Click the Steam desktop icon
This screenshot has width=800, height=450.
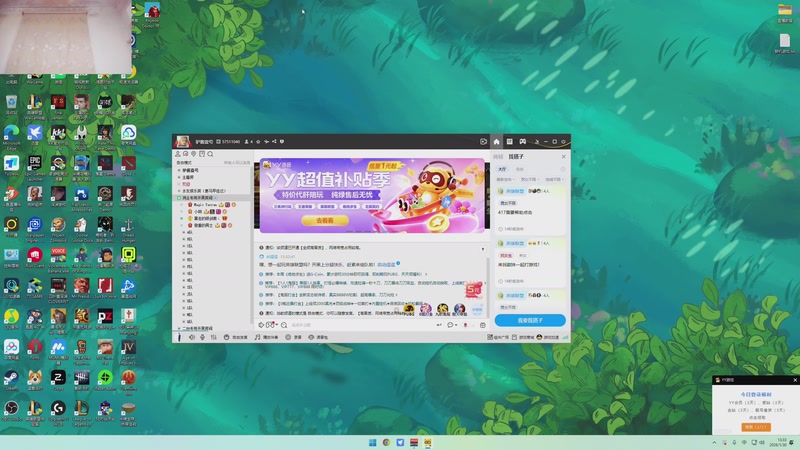coord(11,381)
